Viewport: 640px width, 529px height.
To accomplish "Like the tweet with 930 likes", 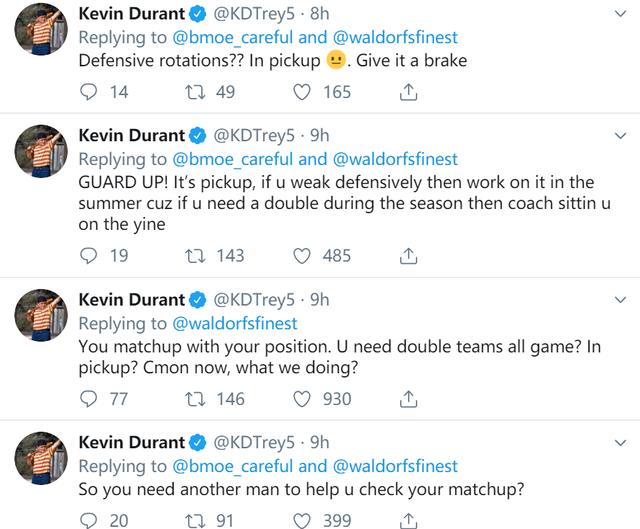I will (302, 399).
